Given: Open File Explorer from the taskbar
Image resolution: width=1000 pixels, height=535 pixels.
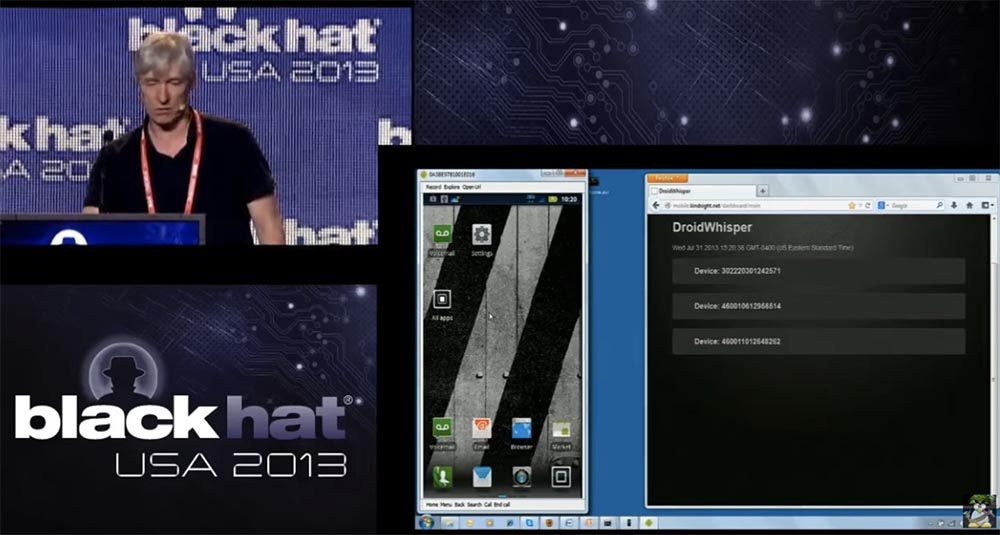Looking at the screenshot, I should [450, 523].
